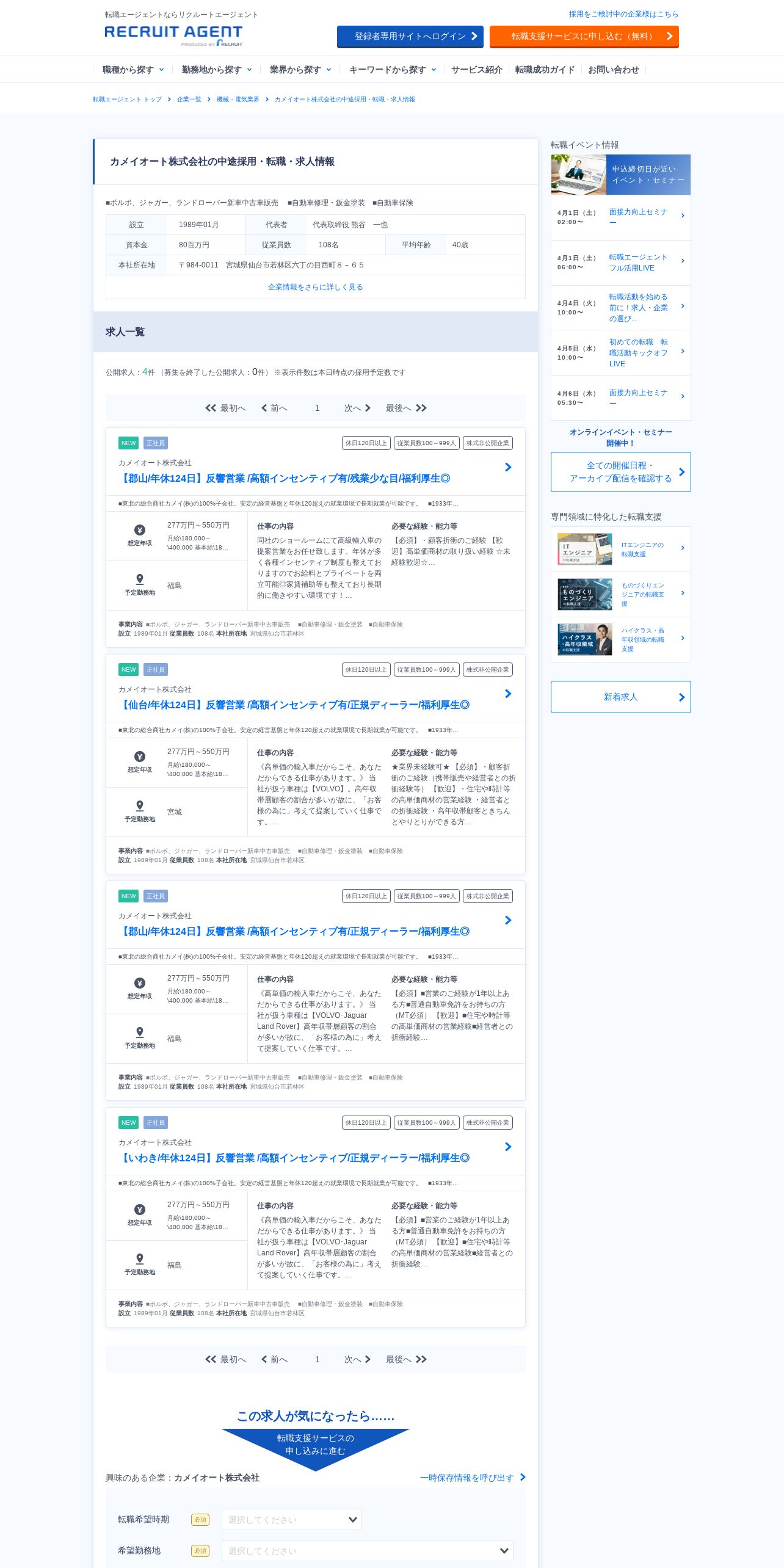The width and height of the screenshot is (784, 1568).
Task: Click 一時保存情報を呼び出す link
Action: click(x=473, y=1478)
